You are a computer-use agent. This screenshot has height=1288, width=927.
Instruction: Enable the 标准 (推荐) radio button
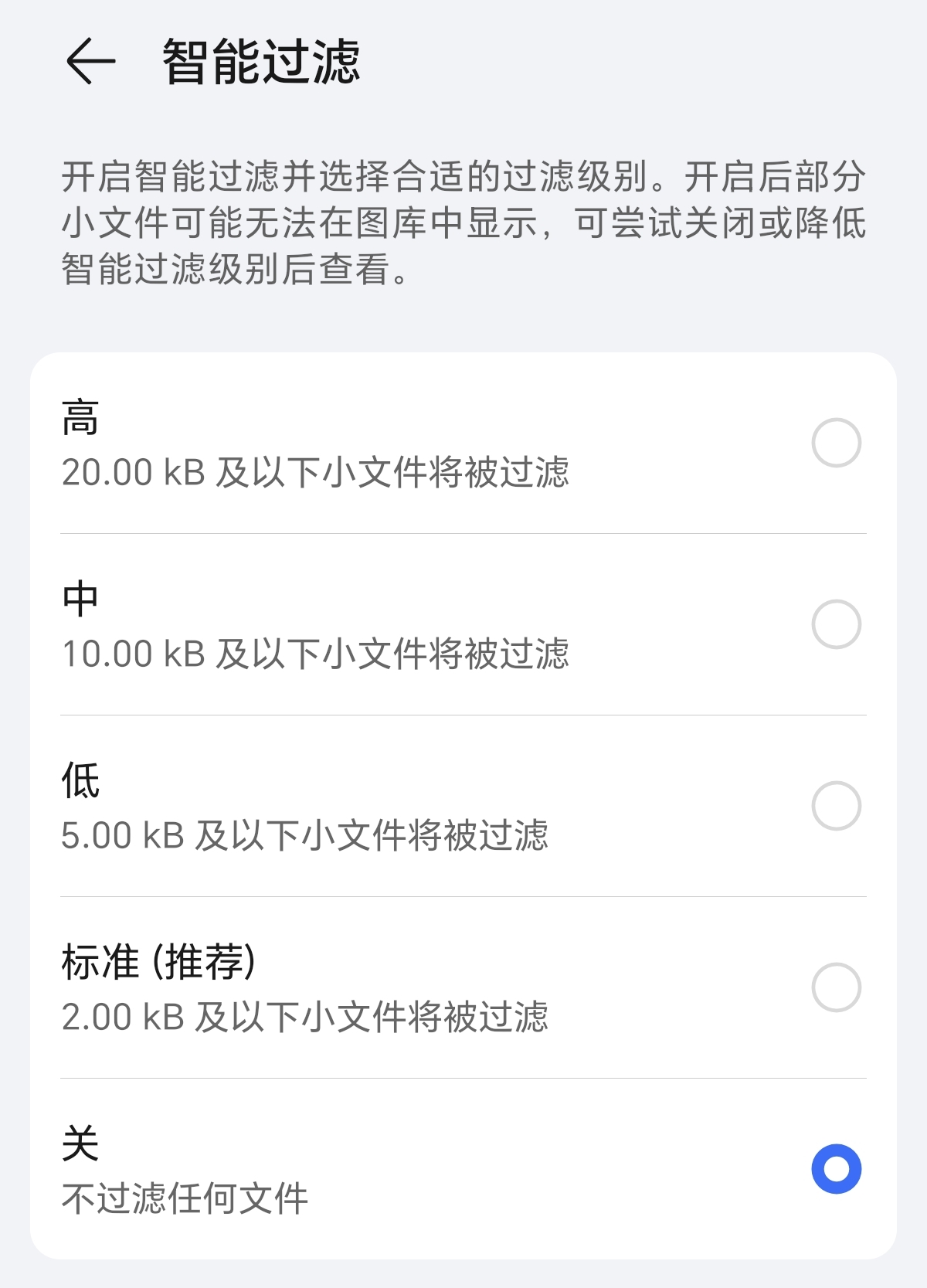(836, 987)
